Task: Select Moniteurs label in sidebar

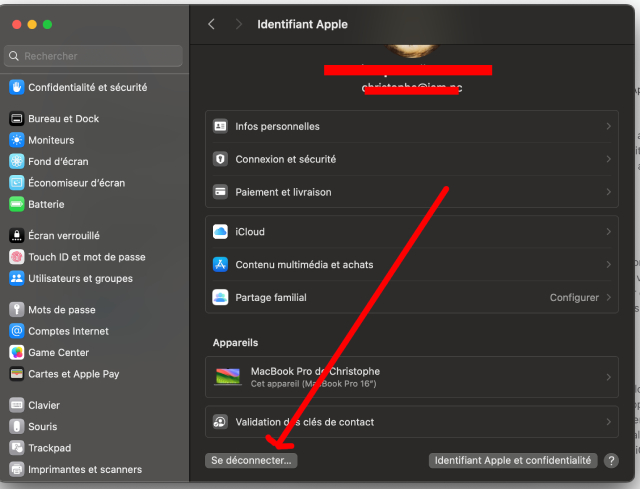Action: 51,140
